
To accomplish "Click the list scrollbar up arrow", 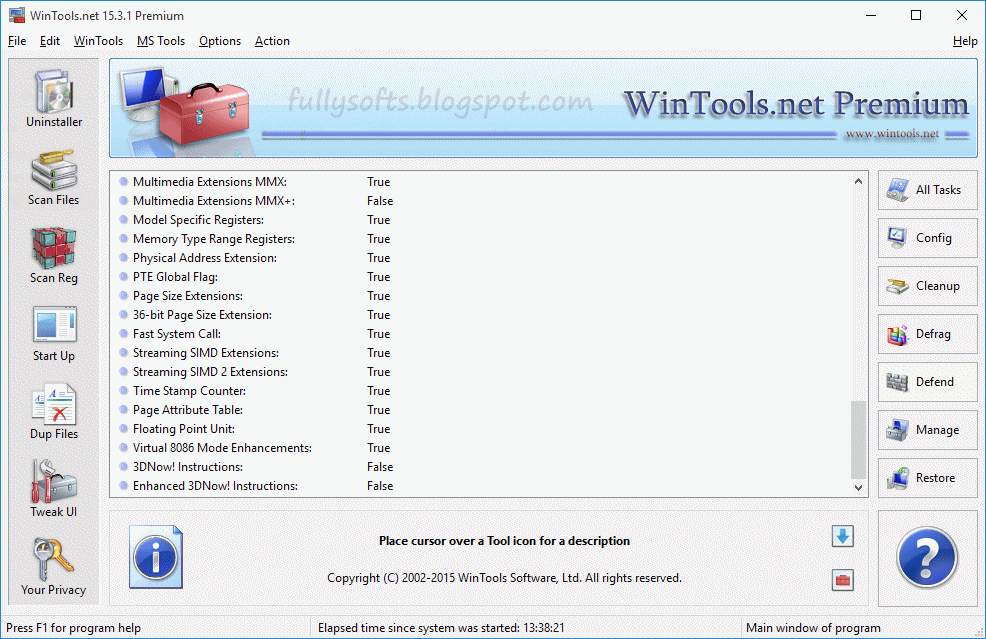I will (858, 181).
